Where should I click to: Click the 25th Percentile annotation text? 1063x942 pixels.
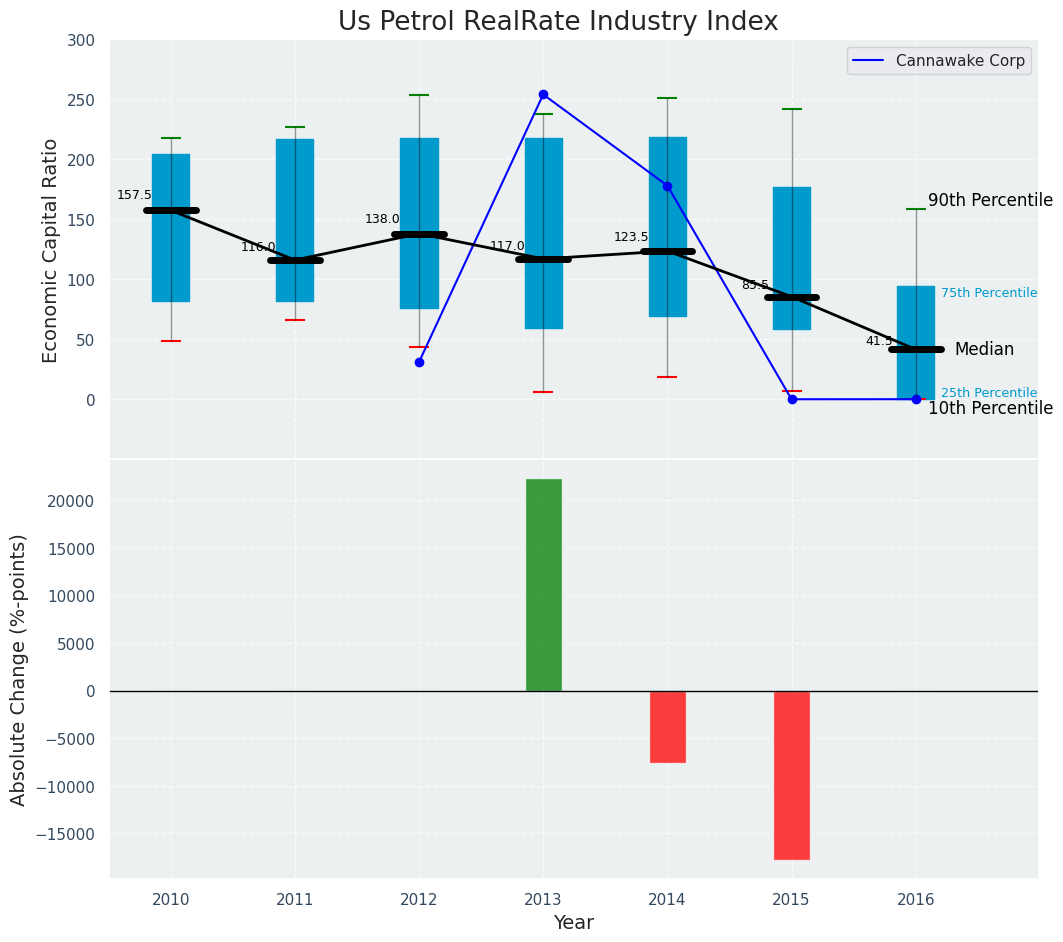coord(988,393)
